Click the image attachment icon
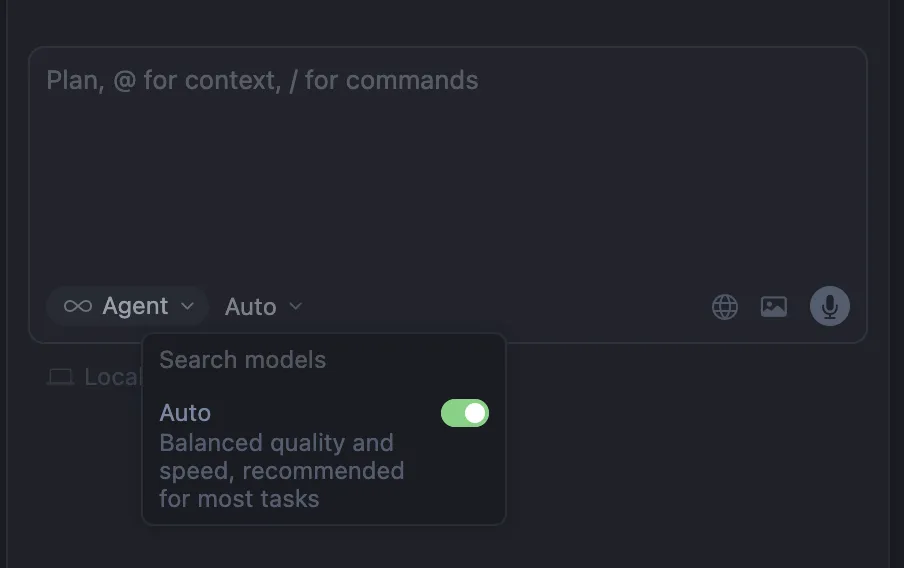The image size is (904, 568). point(774,307)
